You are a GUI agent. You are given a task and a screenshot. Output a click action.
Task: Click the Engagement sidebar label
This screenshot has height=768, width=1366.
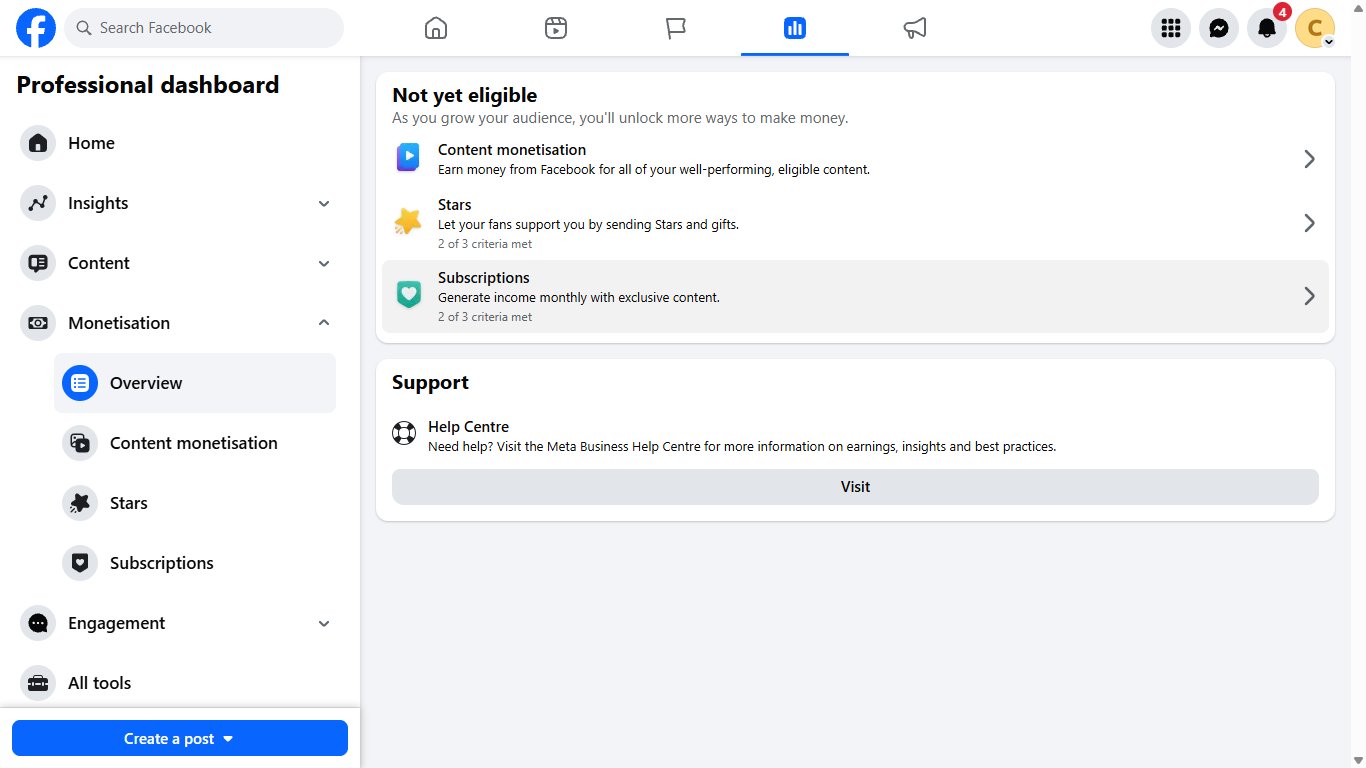117,623
